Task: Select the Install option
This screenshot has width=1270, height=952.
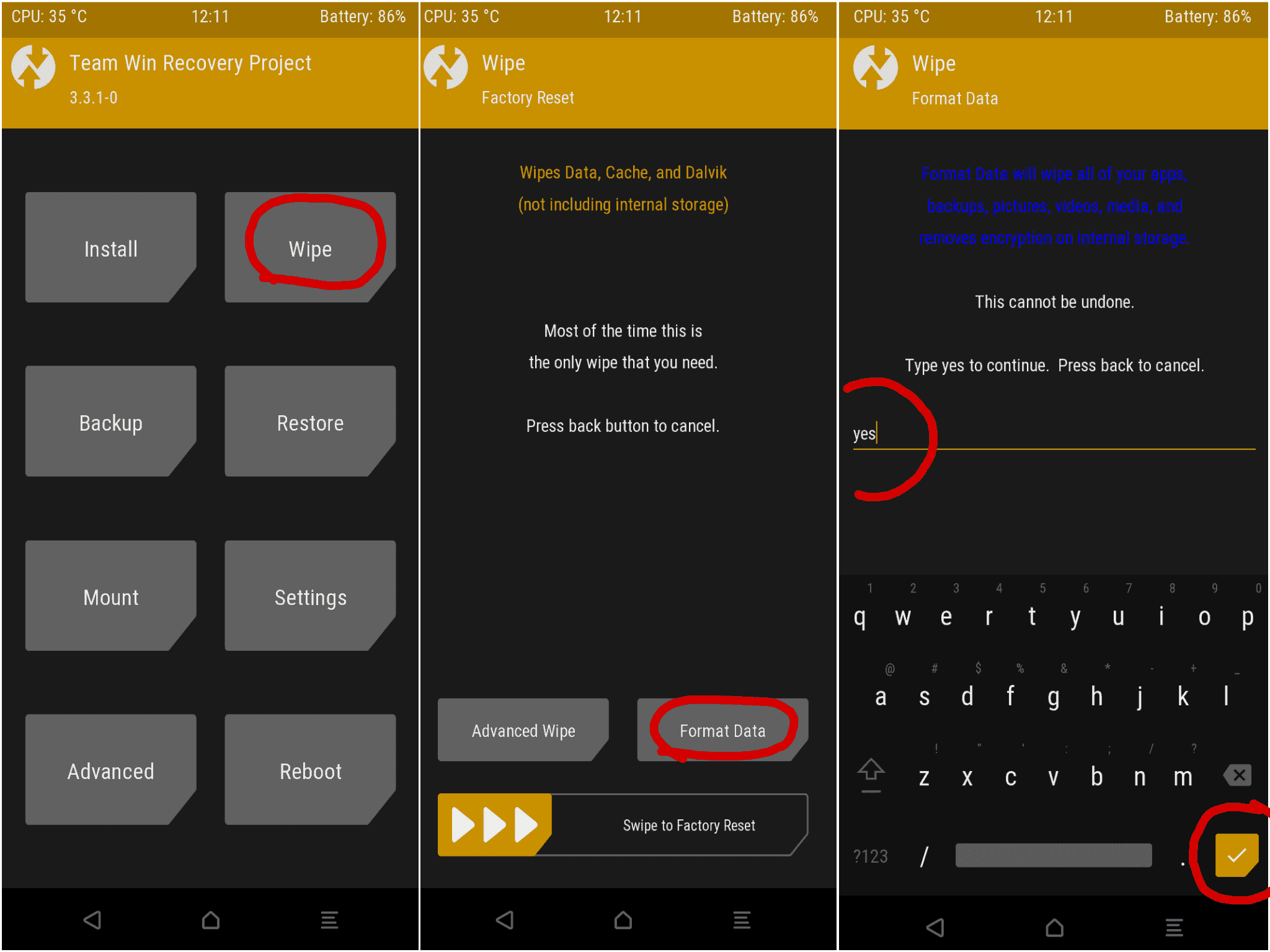Action: [x=110, y=247]
